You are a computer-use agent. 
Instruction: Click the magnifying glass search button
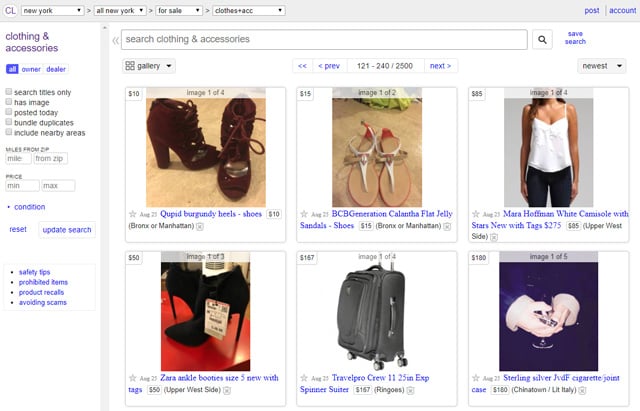(x=542, y=40)
